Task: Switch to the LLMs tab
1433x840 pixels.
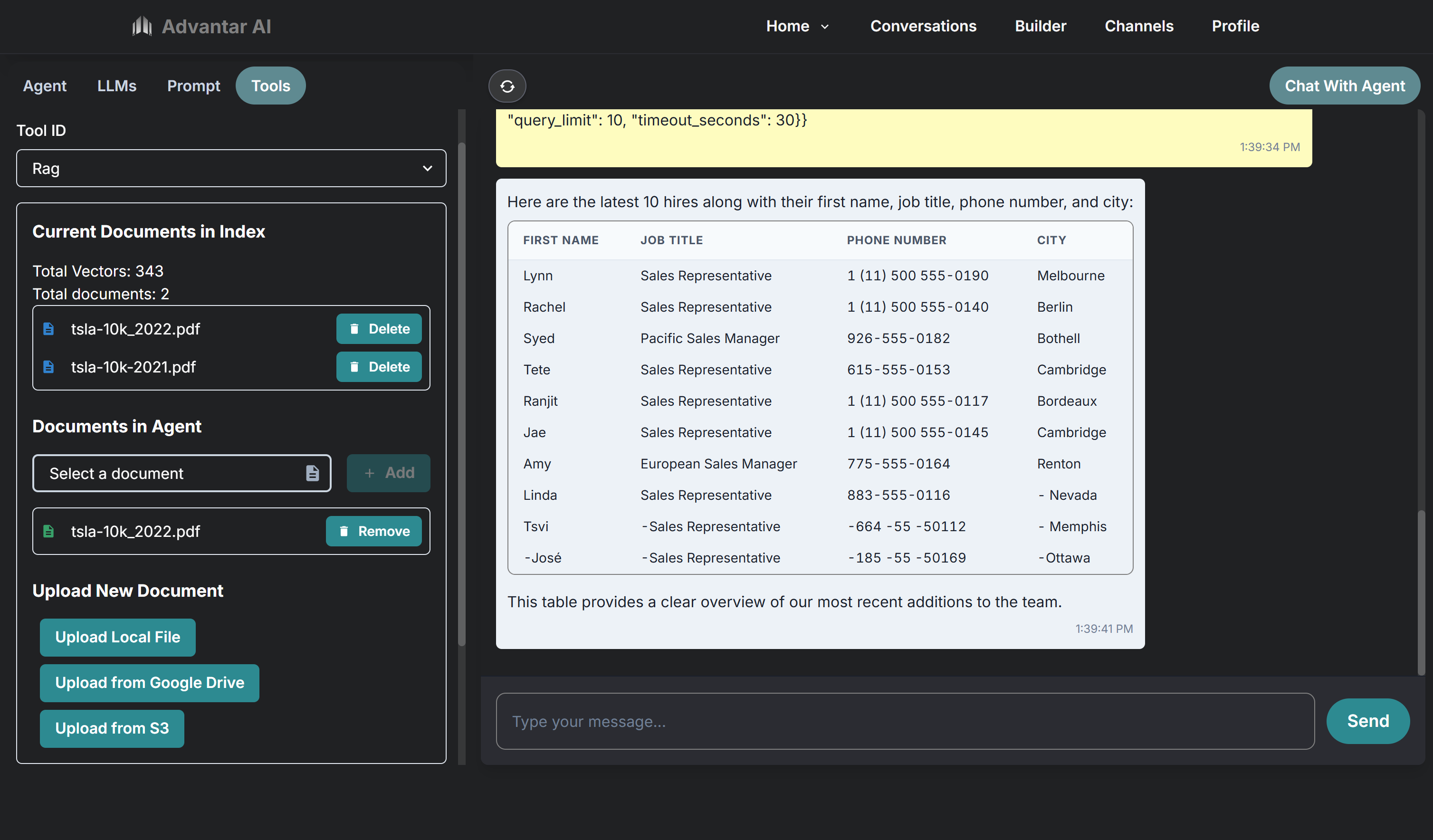Action: pos(116,86)
